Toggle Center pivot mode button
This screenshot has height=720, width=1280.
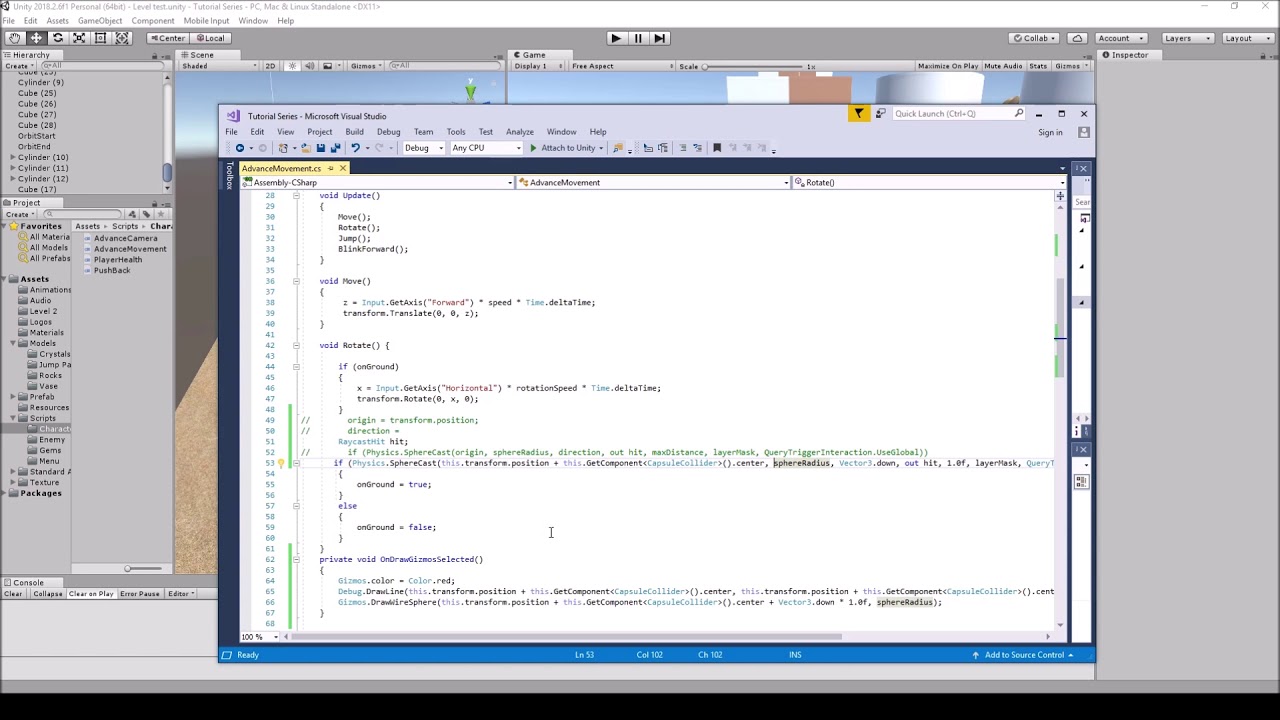click(167, 38)
